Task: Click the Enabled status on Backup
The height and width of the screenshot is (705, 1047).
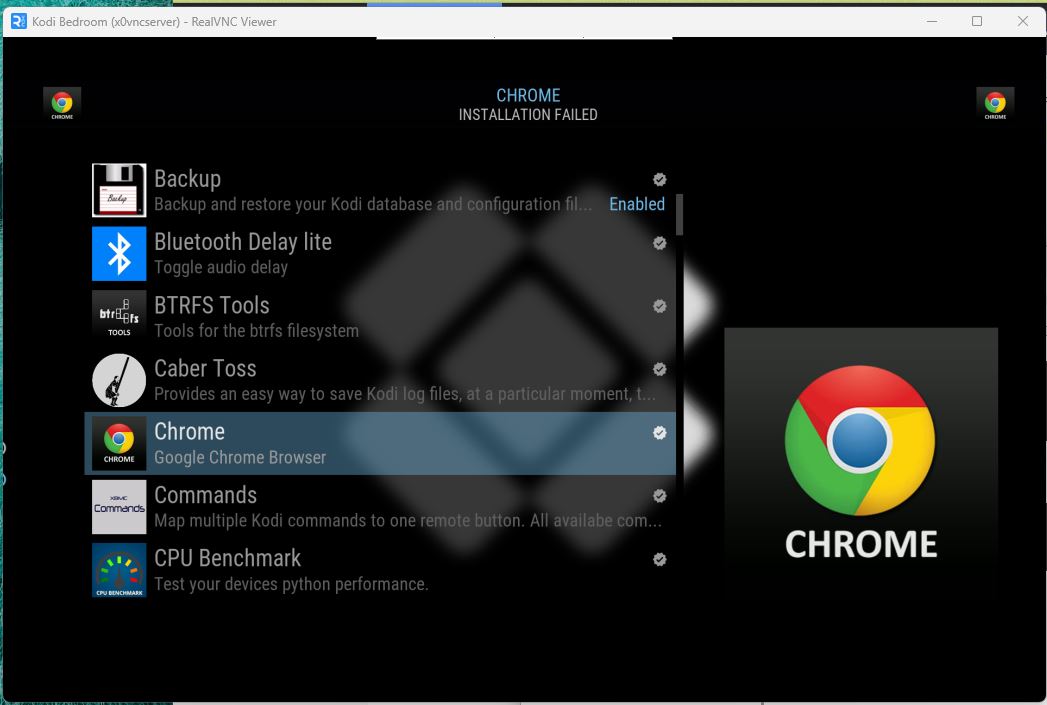Action: click(637, 204)
